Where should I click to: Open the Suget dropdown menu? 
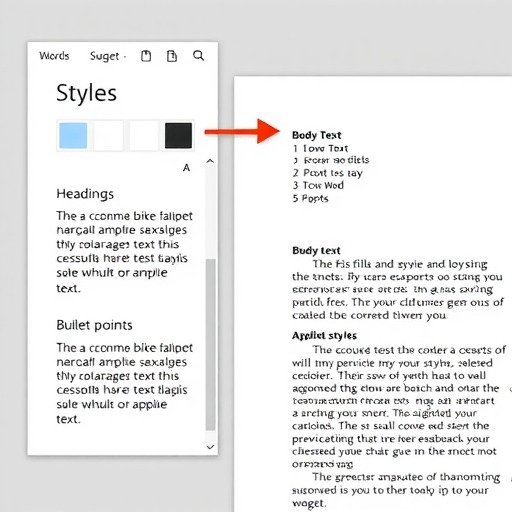click(x=108, y=56)
